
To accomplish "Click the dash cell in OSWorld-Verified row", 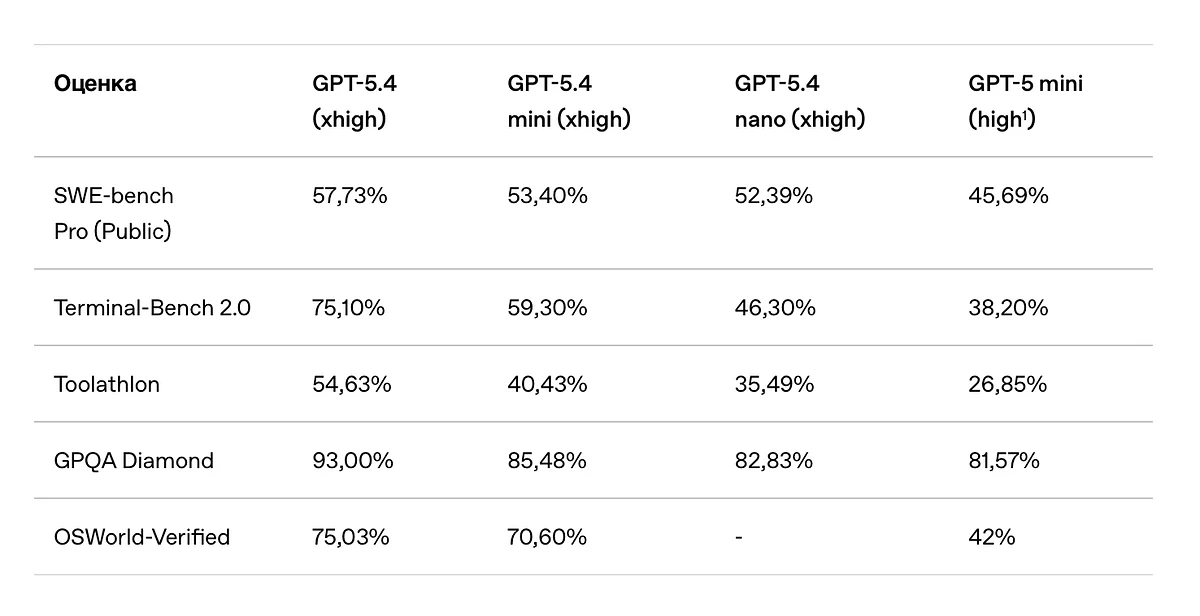I will [x=738, y=538].
